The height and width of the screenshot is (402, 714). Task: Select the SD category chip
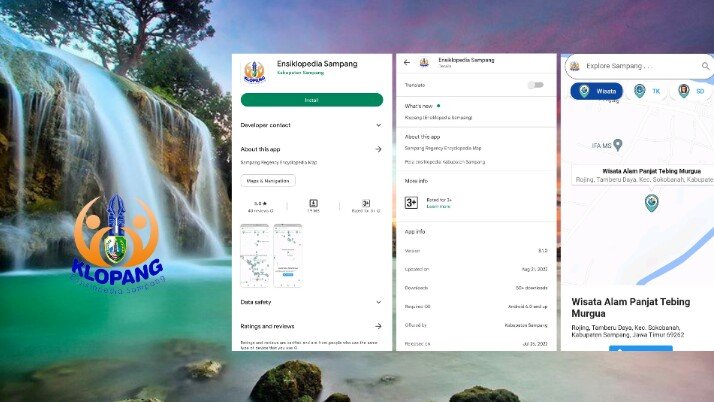(x=691, y=91)
